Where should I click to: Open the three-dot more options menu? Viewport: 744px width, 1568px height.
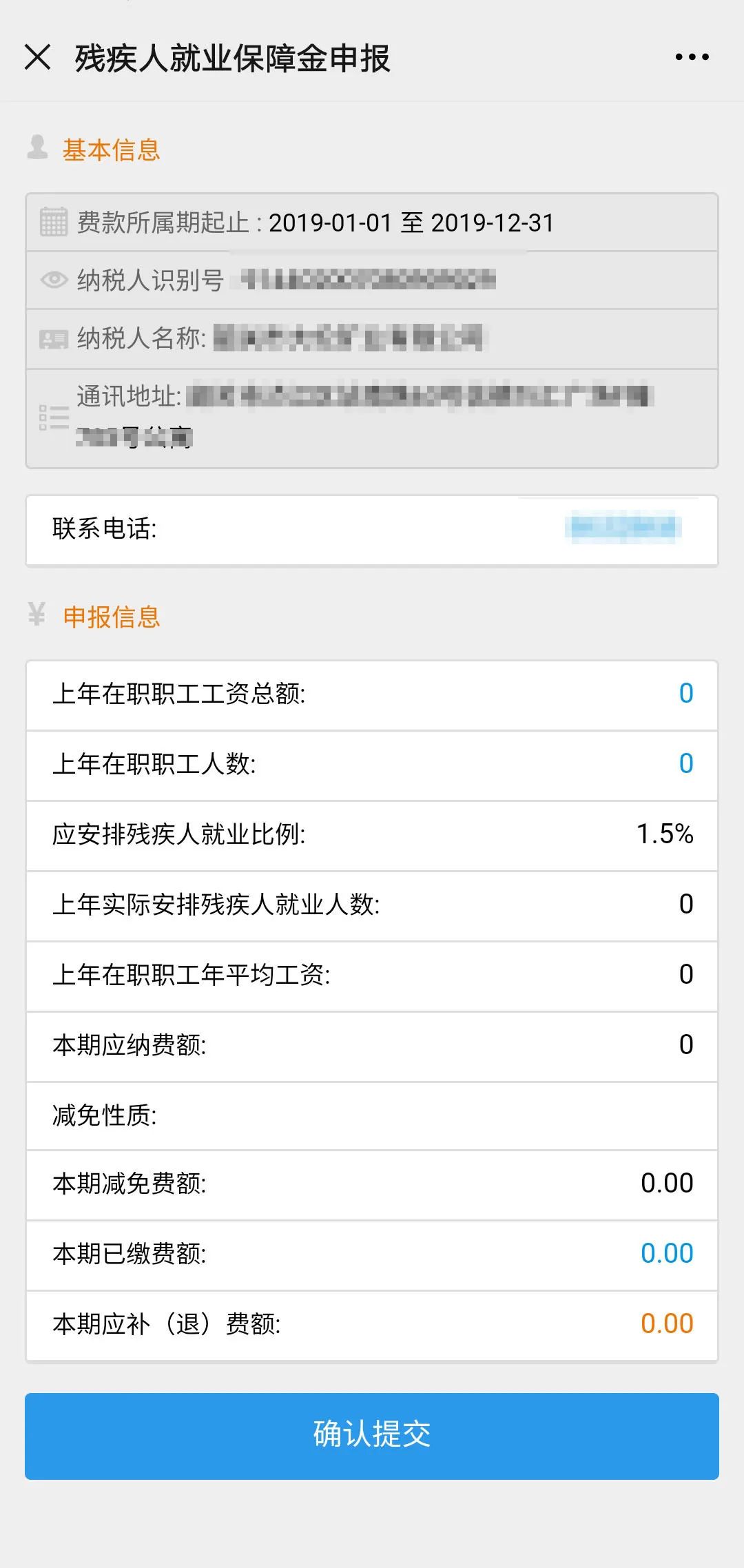692,57
